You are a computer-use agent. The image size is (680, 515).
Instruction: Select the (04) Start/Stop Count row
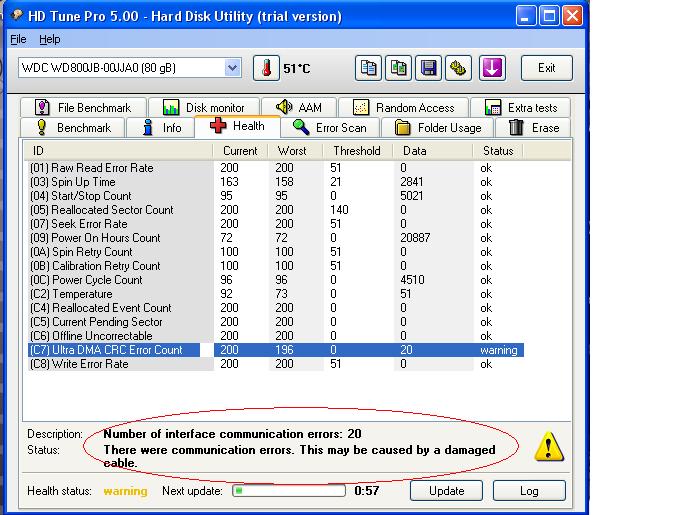[x=276, y=196]
